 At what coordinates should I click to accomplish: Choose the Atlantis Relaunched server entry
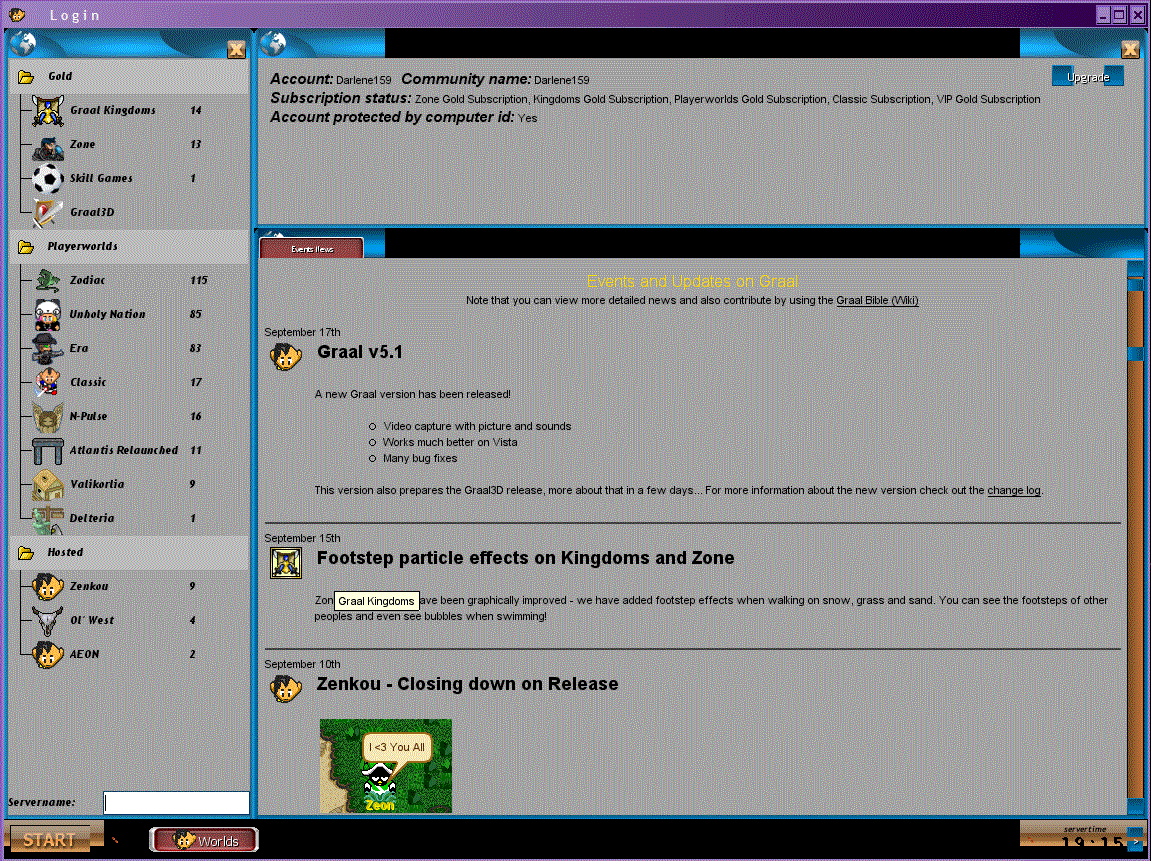(x=123, y=451)
